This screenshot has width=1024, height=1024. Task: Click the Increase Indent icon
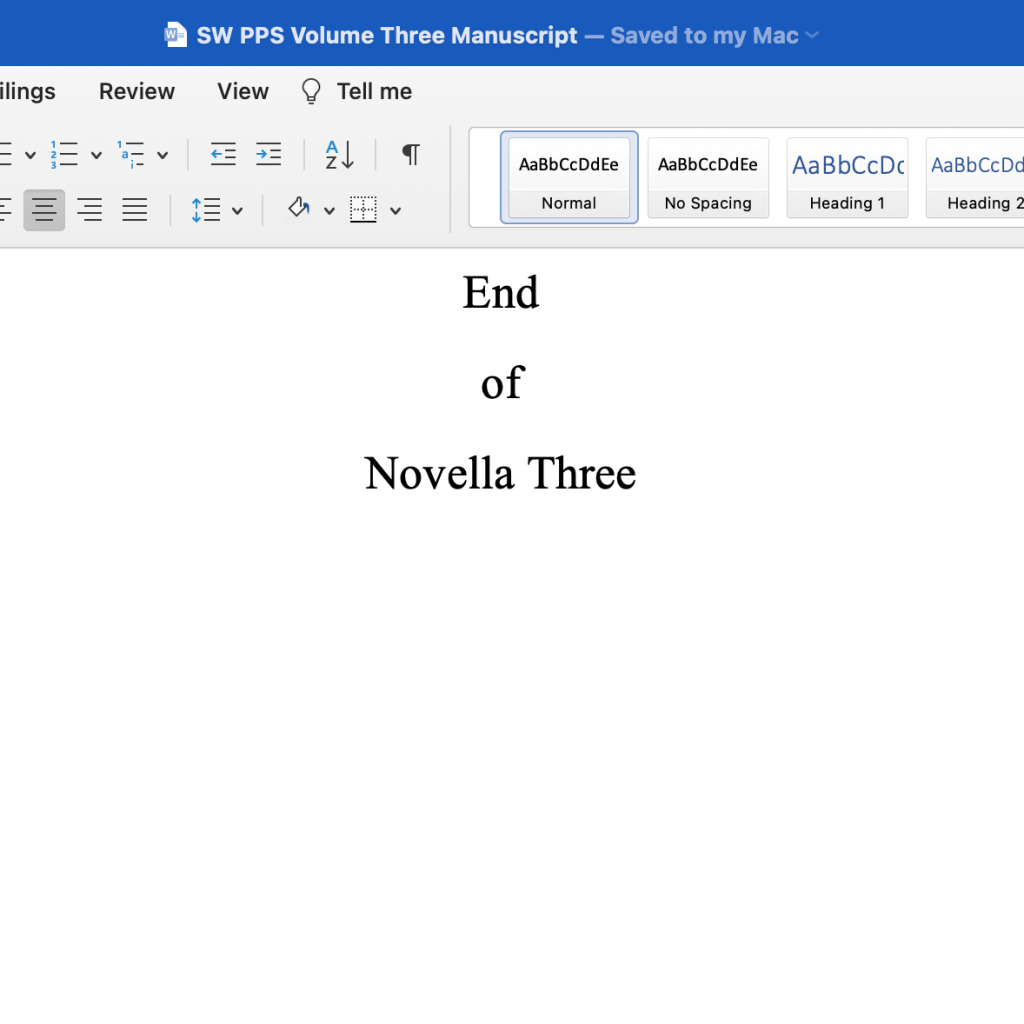268,154
